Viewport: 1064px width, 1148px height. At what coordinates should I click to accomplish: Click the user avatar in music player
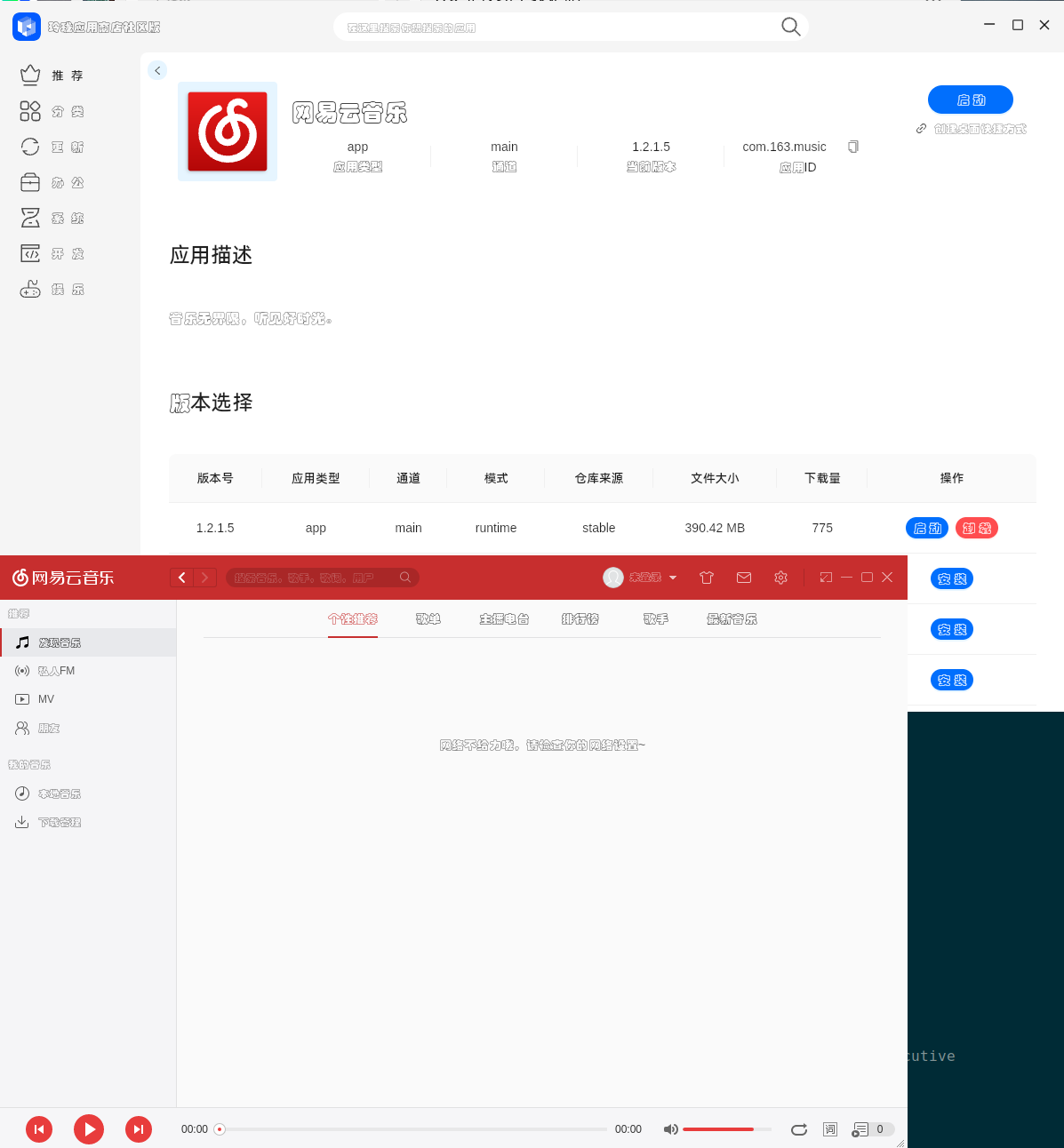point(613,578)
